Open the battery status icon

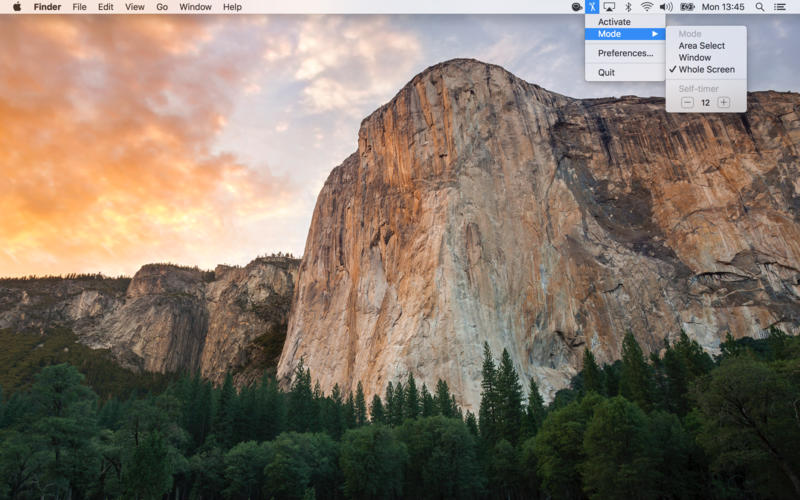click(687, 7)
